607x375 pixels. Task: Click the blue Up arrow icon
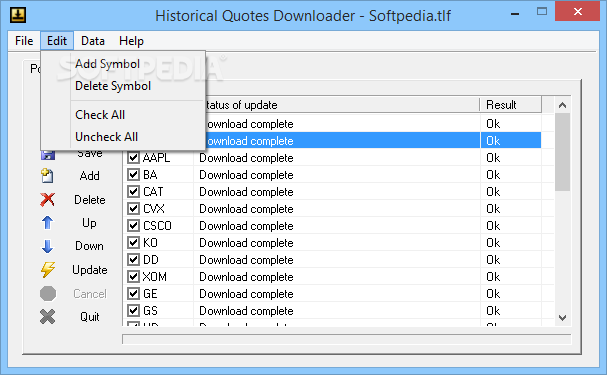point(47,223)
